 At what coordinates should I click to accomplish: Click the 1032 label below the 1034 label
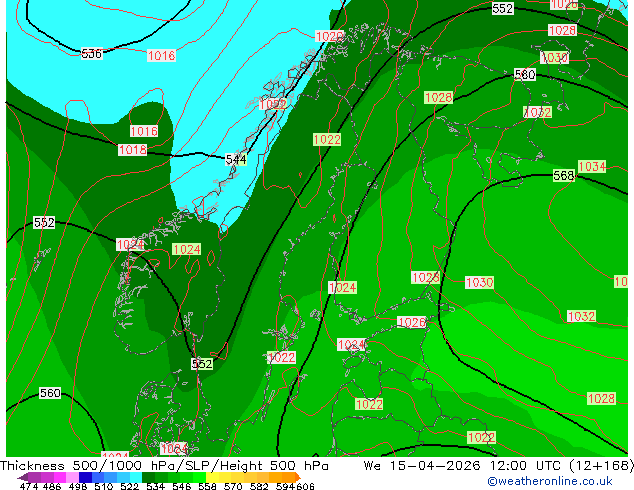[x=581, y=316]
